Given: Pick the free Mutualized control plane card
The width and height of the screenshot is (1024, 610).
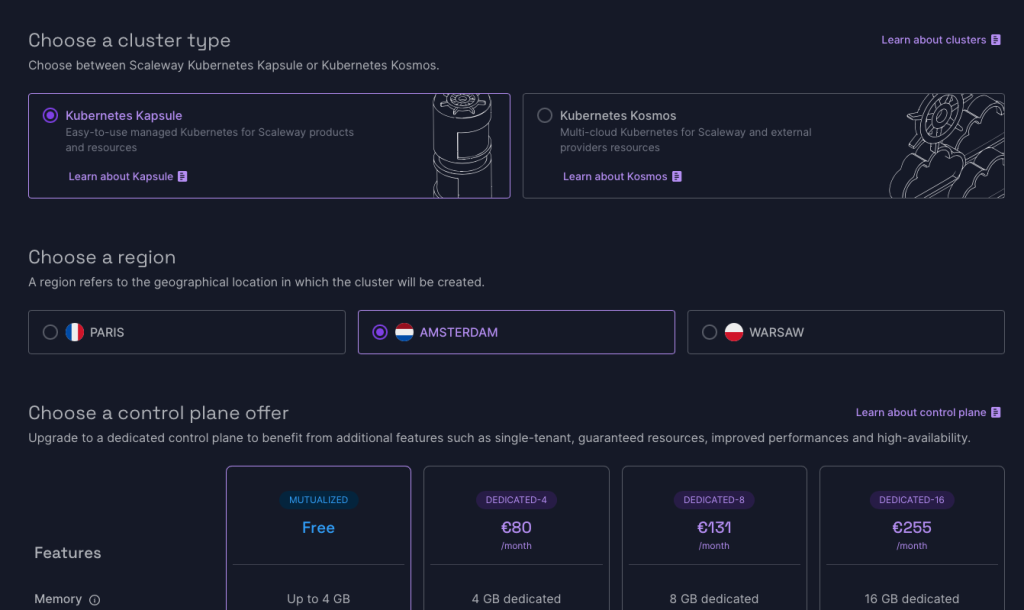Looking at the screenshot, I should (x=318, y=528).
